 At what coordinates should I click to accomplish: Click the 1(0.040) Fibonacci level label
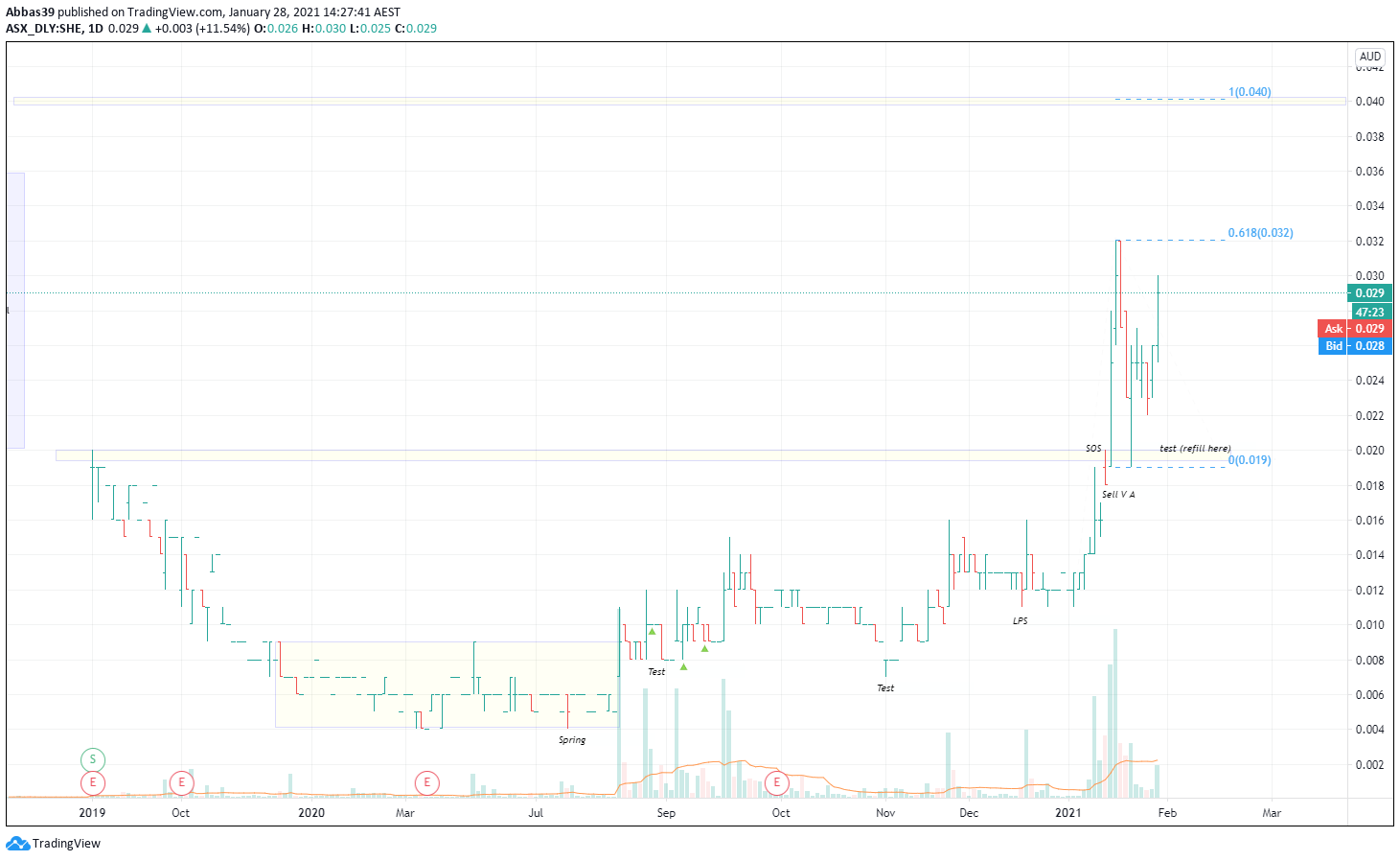pyautogui.click(x=1250, y=92)
